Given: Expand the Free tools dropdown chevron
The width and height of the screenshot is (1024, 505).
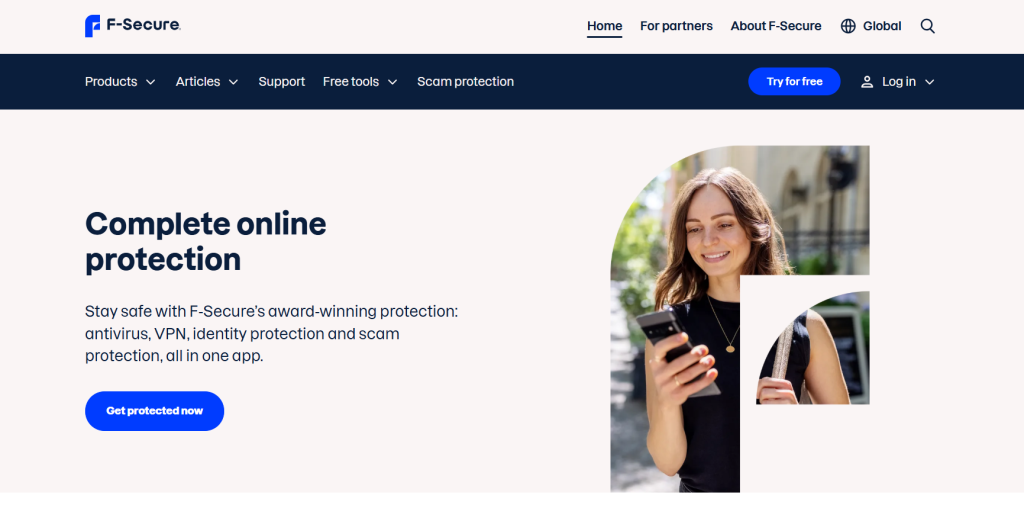Looking at the screenshot, I should point(392,82).
